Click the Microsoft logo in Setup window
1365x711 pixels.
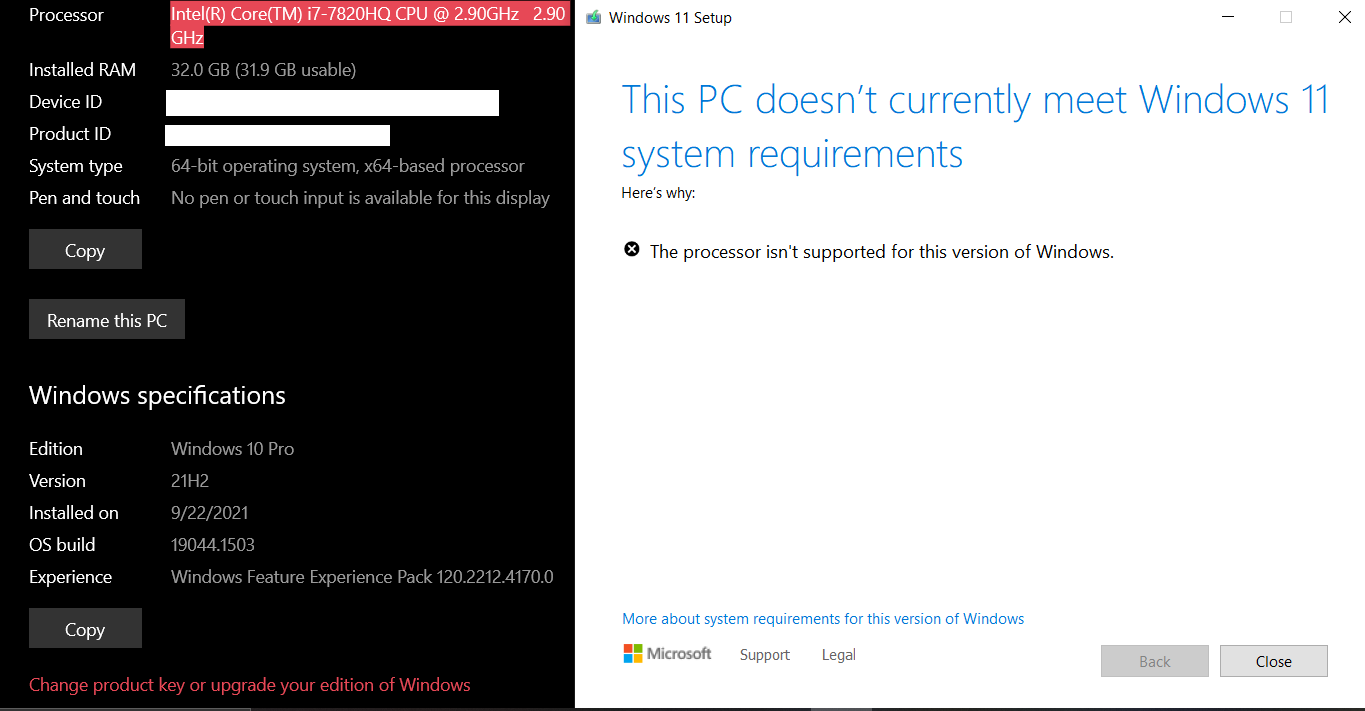(x=667, y=654)
